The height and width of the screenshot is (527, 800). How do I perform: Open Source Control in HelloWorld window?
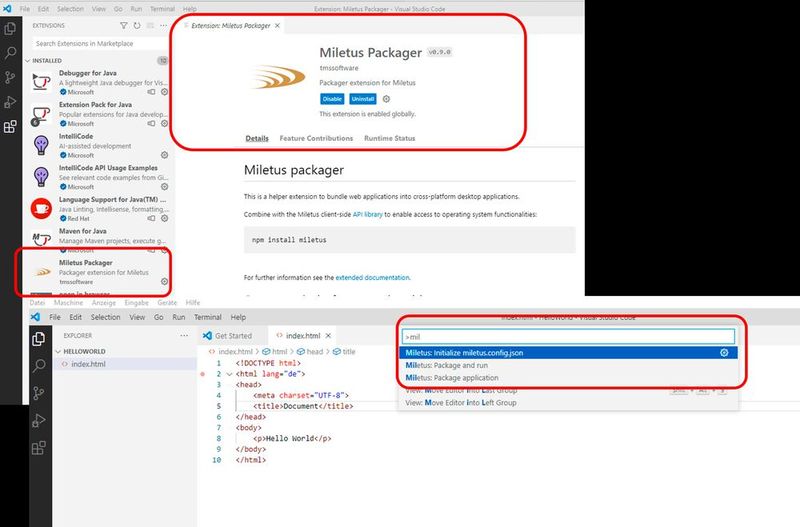39,393
